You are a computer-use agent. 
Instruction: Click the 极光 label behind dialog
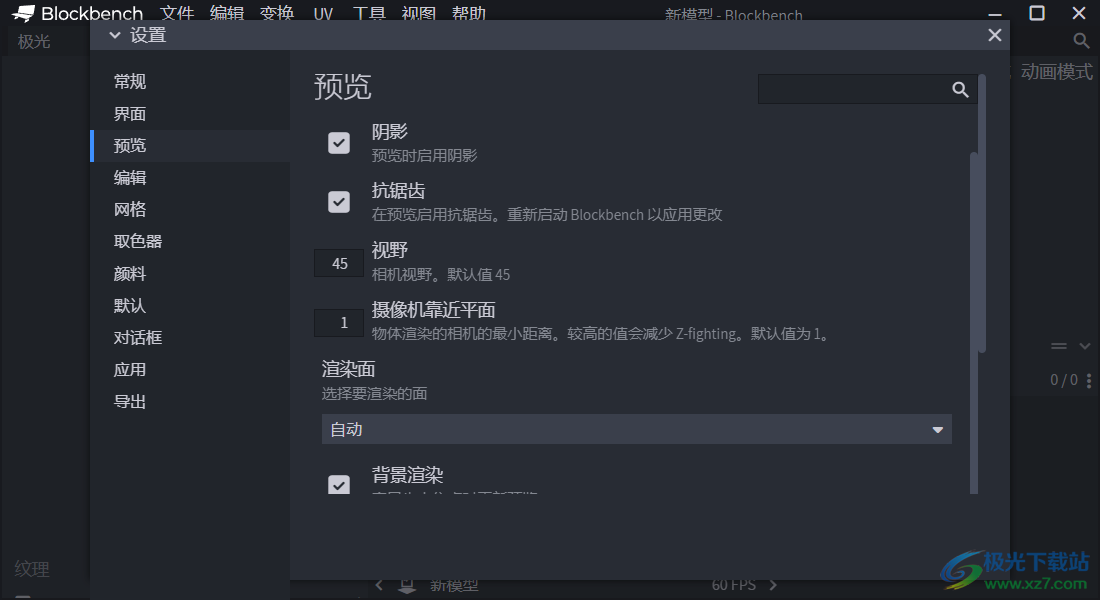[34, 41]
